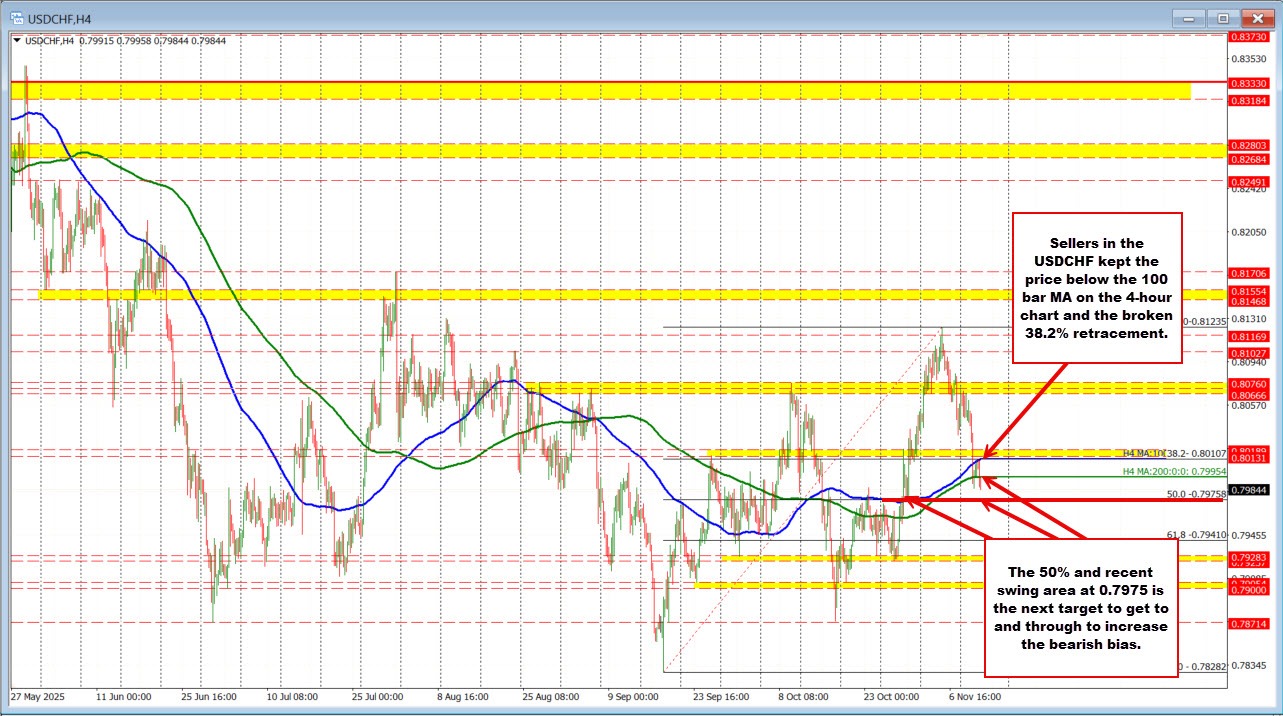Restore the chart window from the title bar
This screenshot has width=1283, height=716.
(1221, 17)
